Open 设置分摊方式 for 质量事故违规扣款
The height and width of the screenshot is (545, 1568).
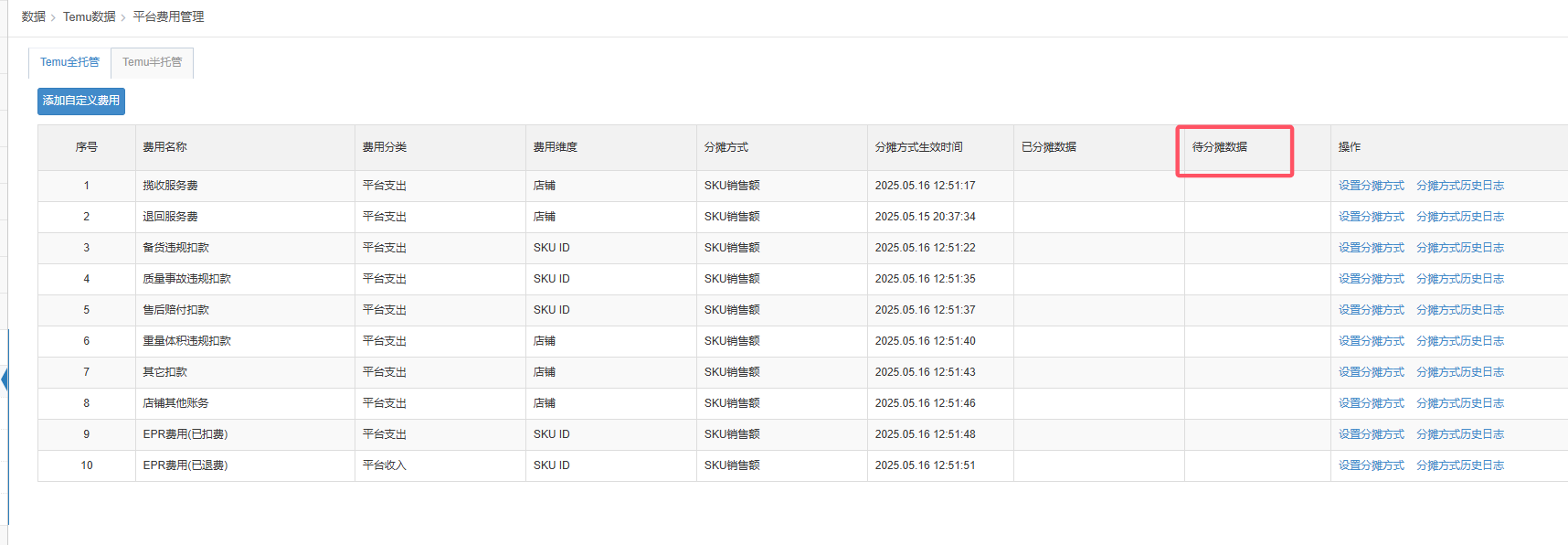coord(1371,279)
